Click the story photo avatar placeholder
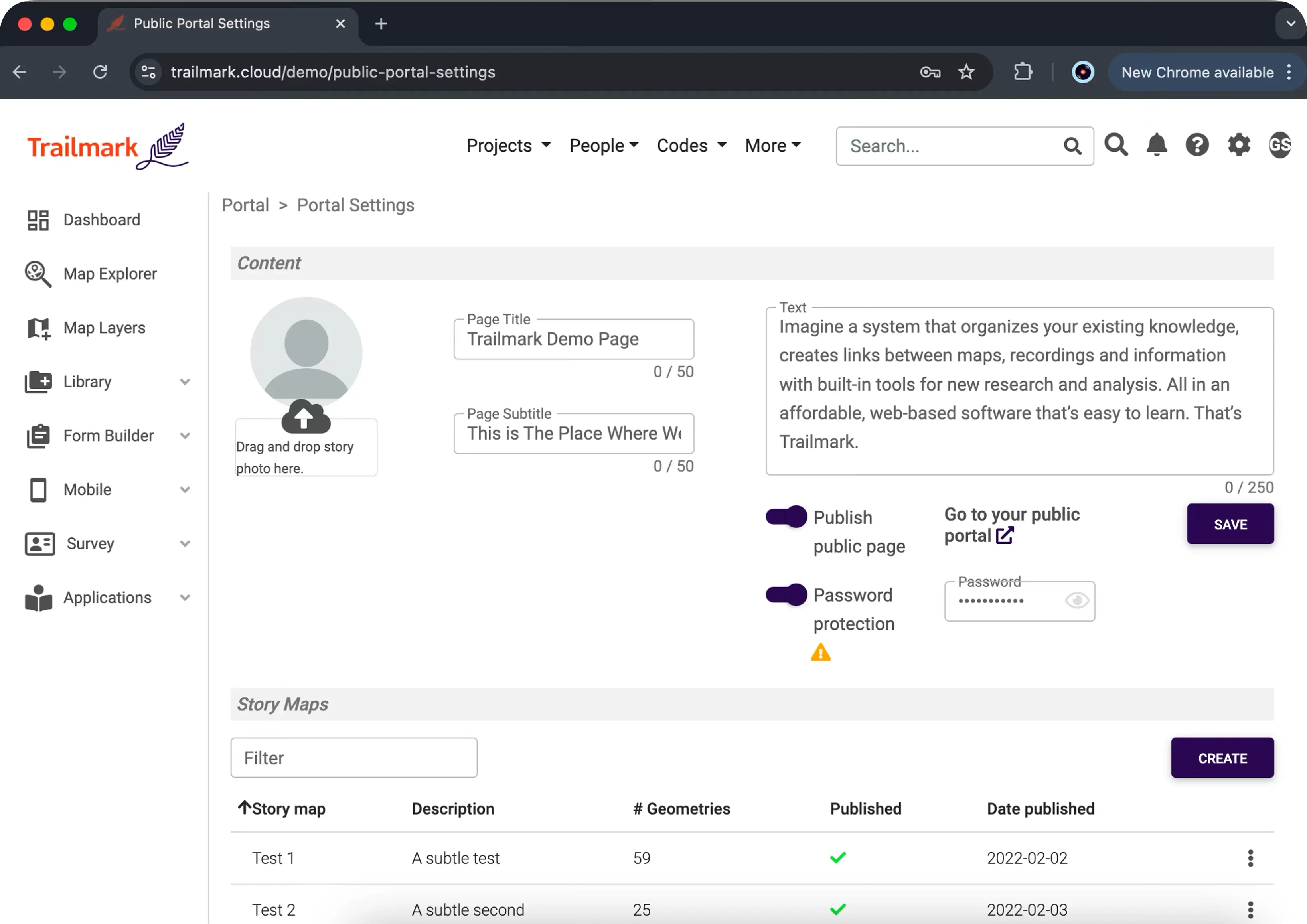The width and height of the screenshot is (1307, 924). pyautogui.click(x=306, y=353)
